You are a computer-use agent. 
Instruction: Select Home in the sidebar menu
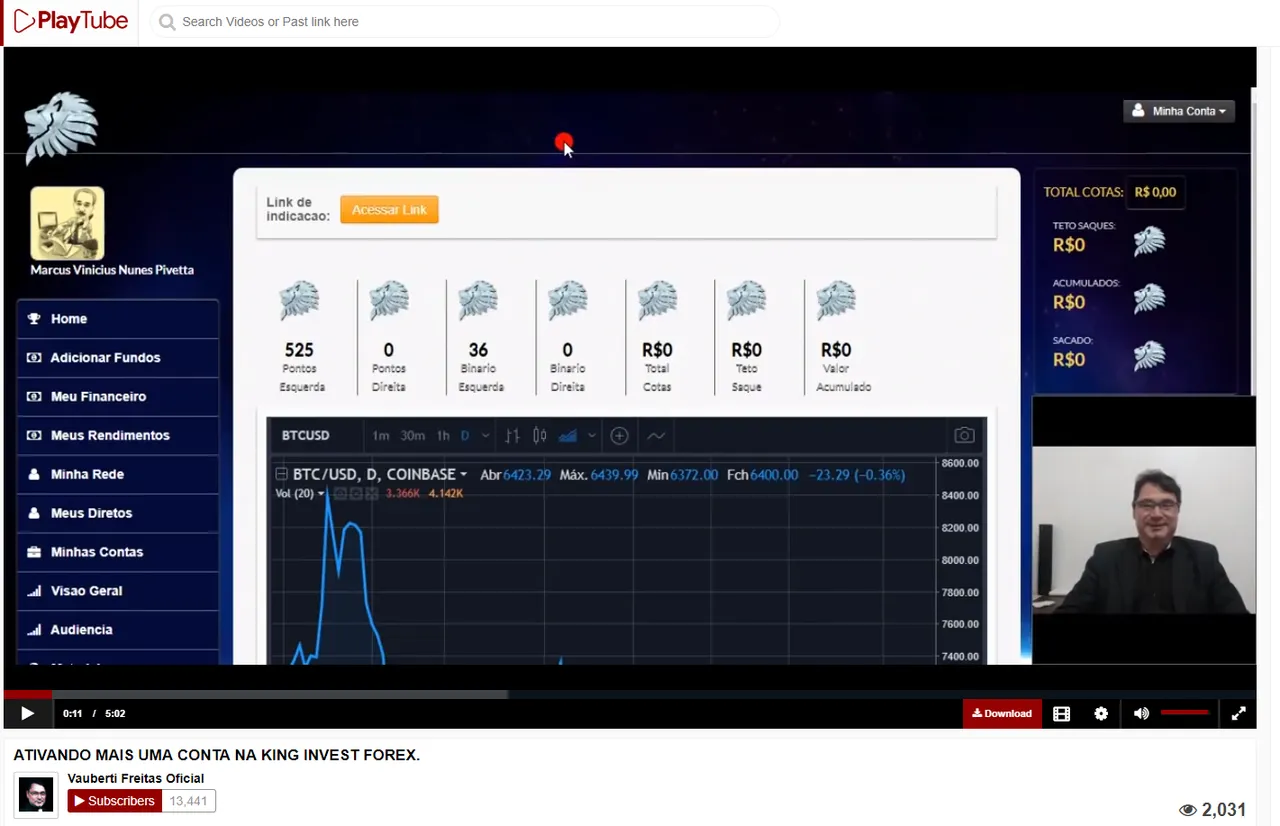118,319
